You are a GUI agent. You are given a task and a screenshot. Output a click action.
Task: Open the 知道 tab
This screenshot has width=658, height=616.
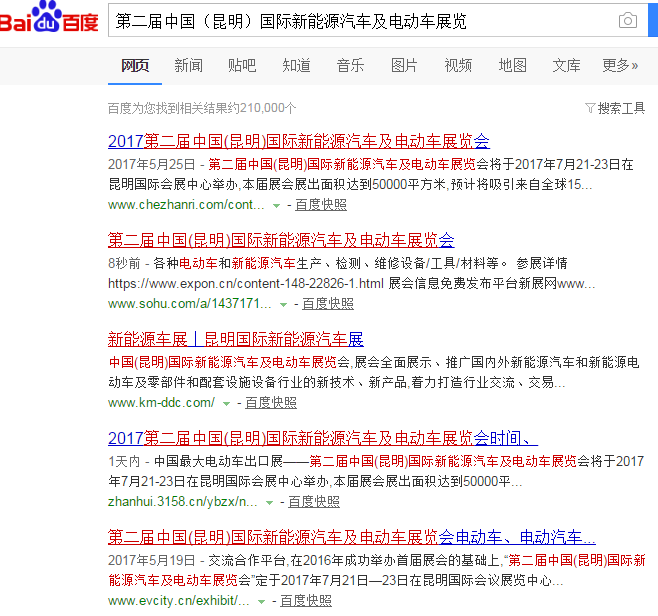(x=296, y=65)
